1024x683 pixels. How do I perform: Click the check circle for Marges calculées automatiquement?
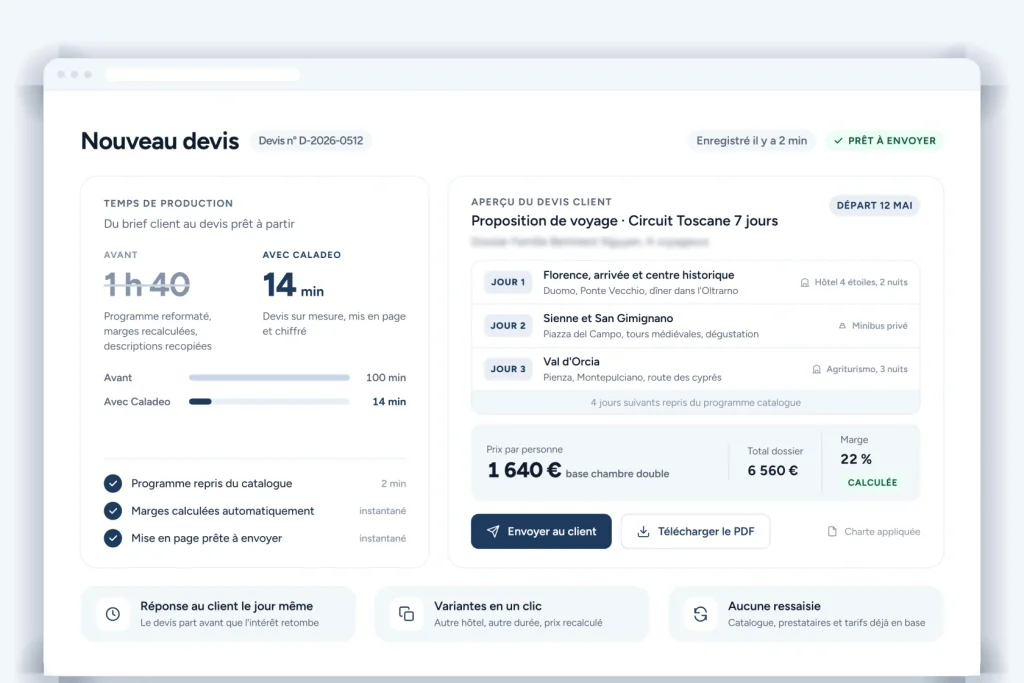[113, 511]
